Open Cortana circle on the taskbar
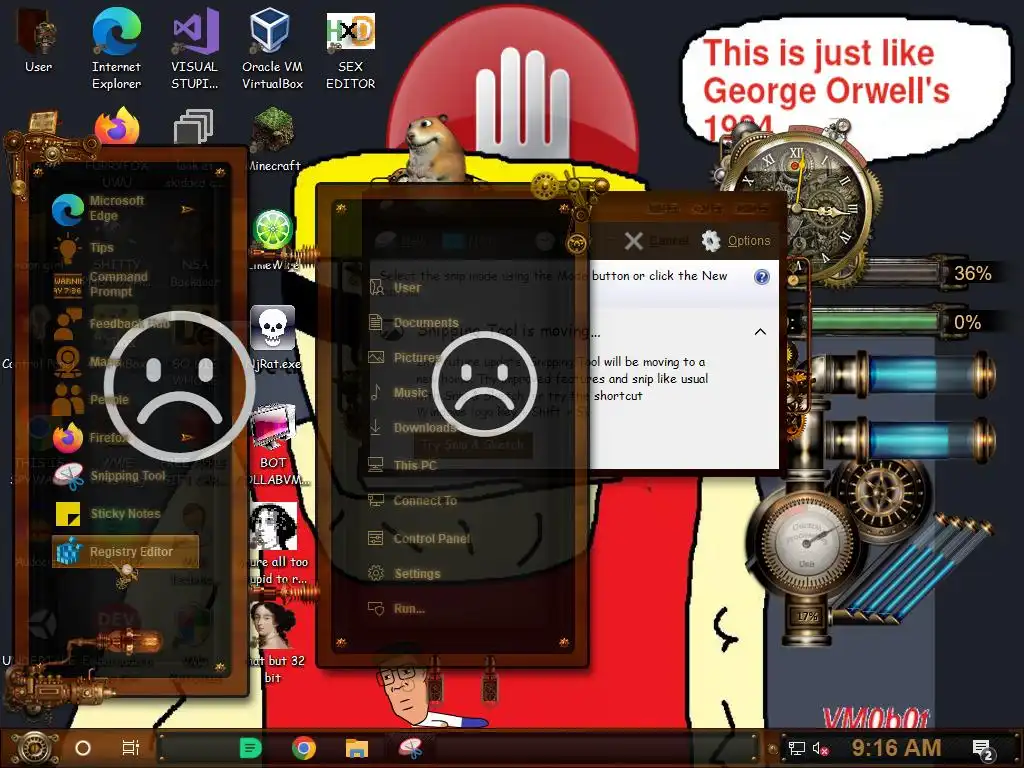The height and width of the screenshot is (768, 1024). click(83, 748)
